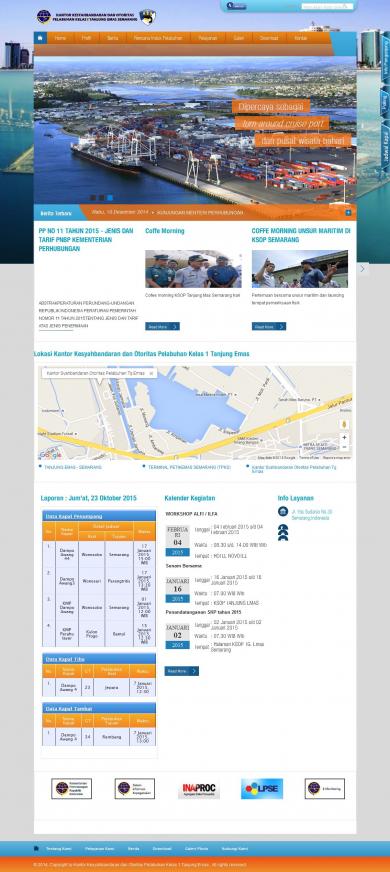Click the Jl. Yos Sudarso address text
The width and height of the screenshot is (390, 872).
(x=312, y=514)
